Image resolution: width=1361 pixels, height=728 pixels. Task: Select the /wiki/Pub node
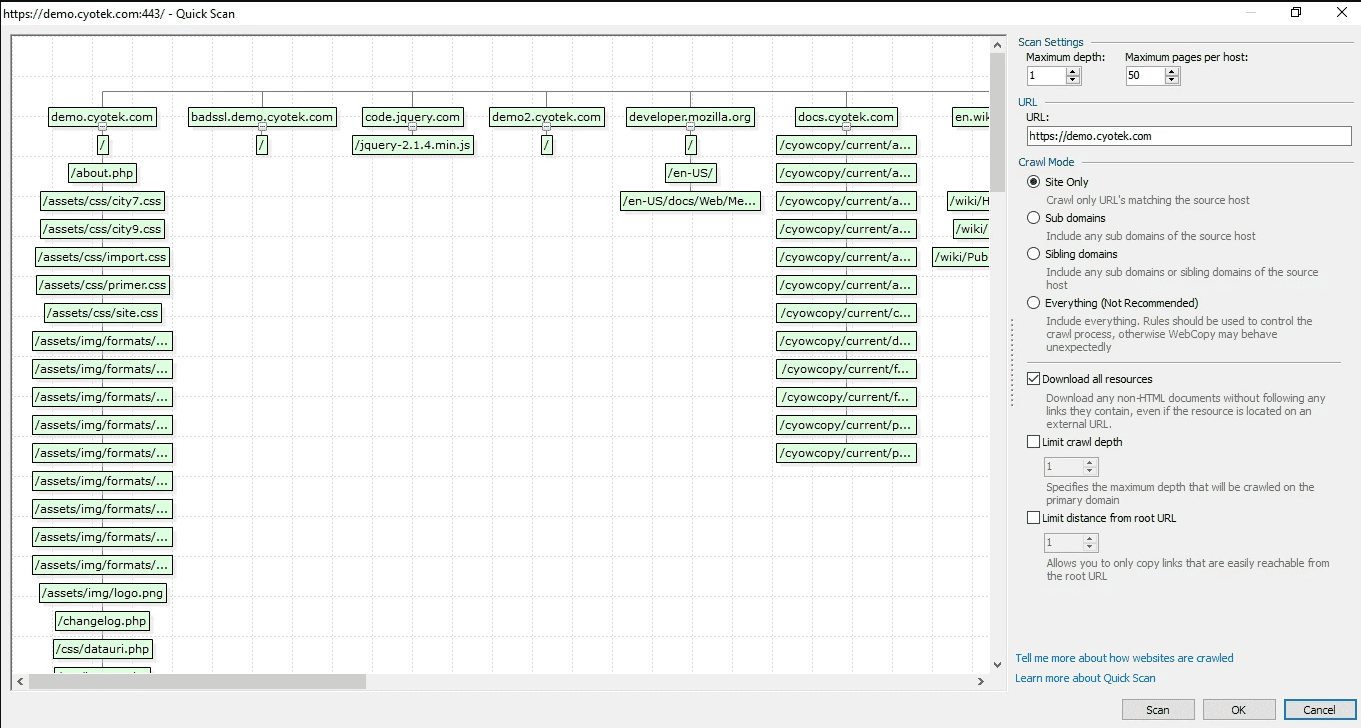coord(961,257)
